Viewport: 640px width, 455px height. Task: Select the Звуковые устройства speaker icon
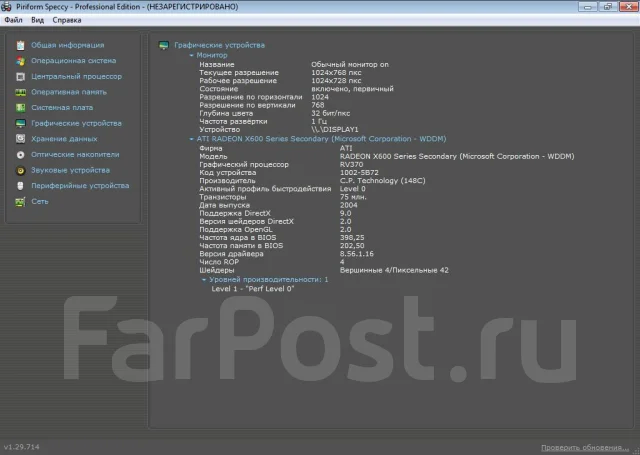click(x=20, y=171)
